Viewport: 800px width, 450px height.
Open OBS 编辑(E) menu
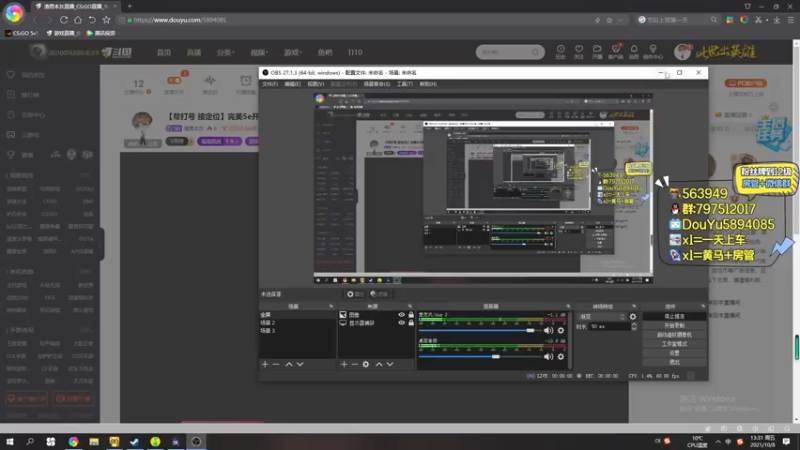(292, 84)
